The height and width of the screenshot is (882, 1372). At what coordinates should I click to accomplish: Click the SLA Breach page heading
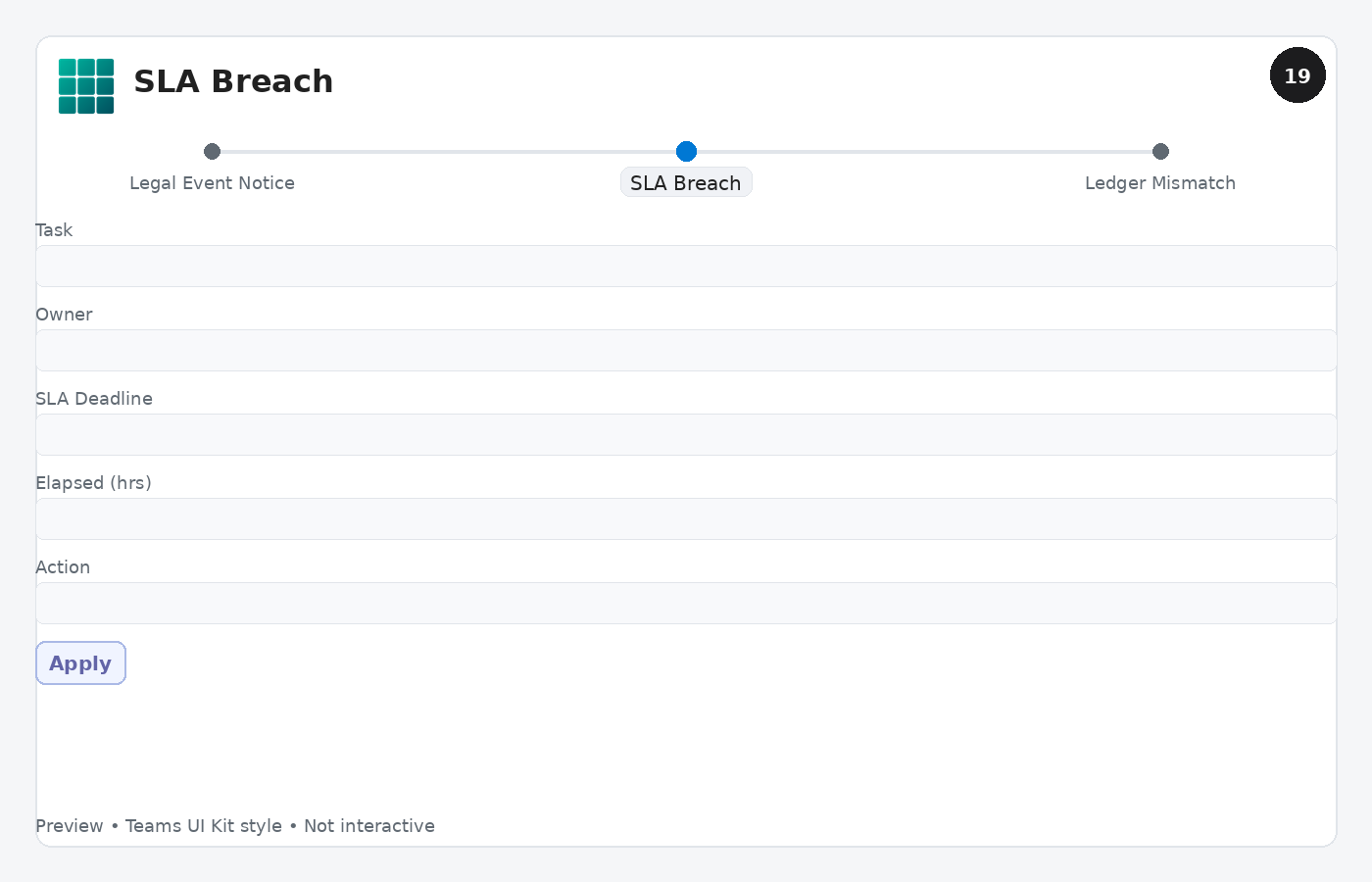233,81
